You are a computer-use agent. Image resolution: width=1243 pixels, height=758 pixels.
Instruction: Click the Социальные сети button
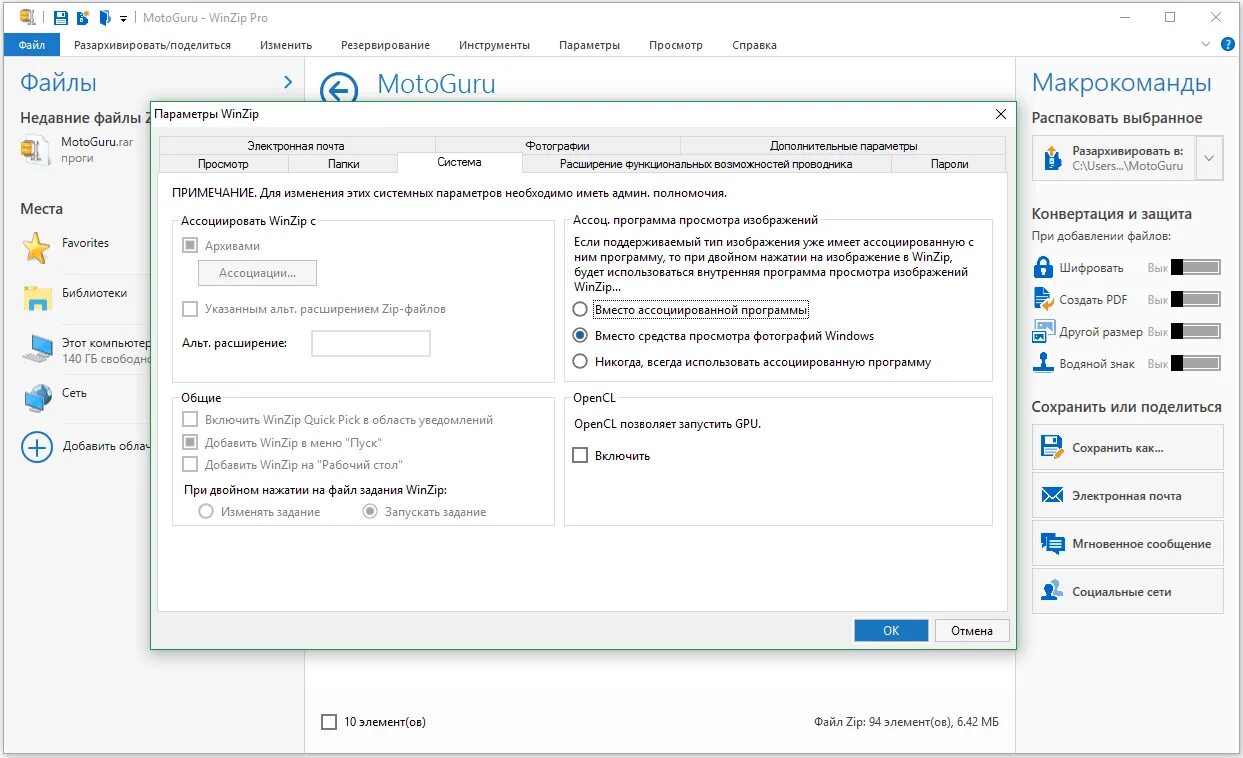tap(1127, 591)
